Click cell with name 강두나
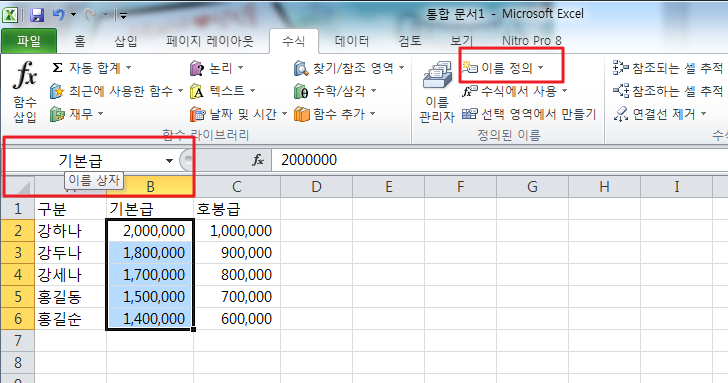This screenshot has height=383, width=728. [71, 253]
